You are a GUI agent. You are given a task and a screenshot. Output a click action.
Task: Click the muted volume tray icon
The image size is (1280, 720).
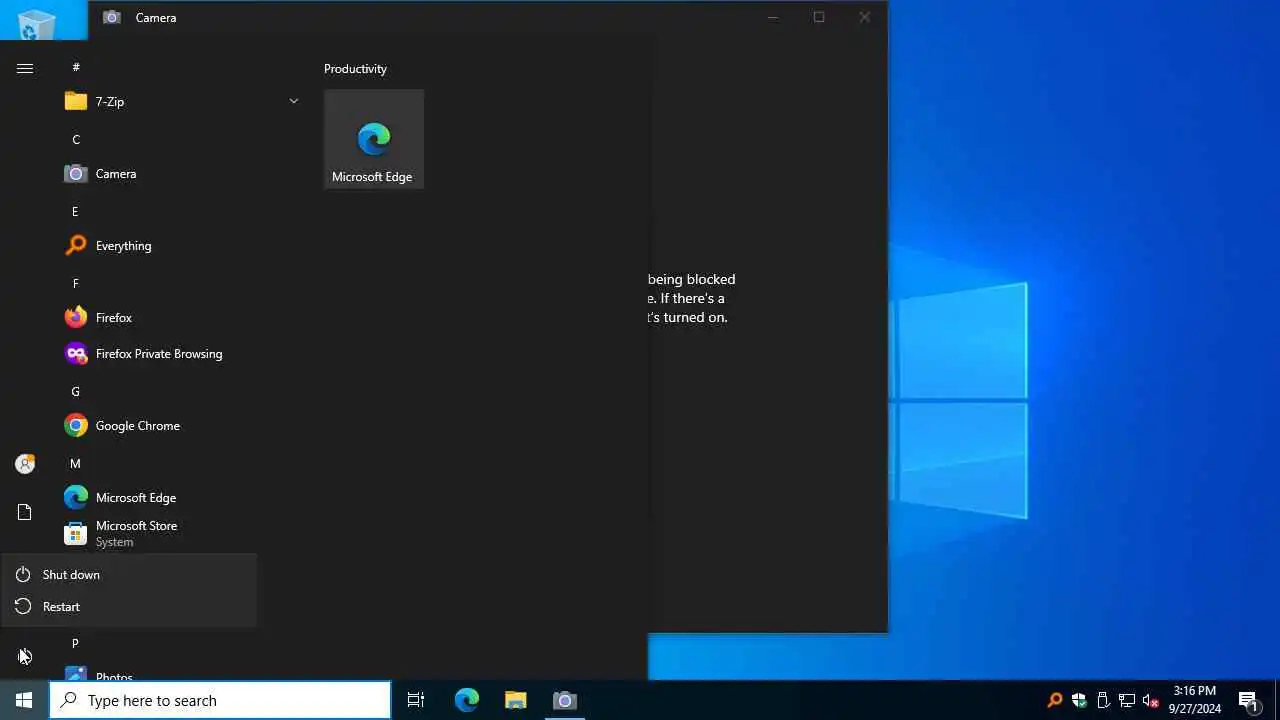click(x=1151, y=700)
